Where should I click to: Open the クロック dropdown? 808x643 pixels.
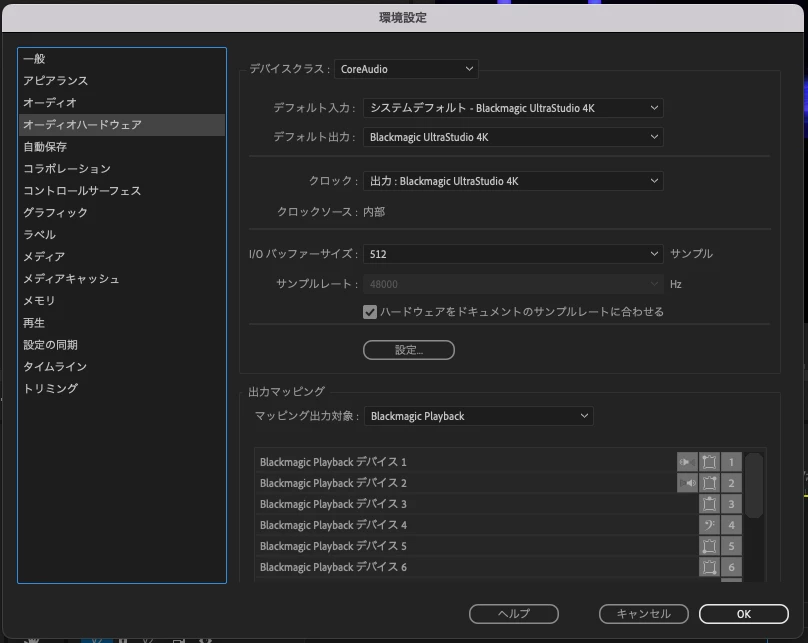click(513, 181)
